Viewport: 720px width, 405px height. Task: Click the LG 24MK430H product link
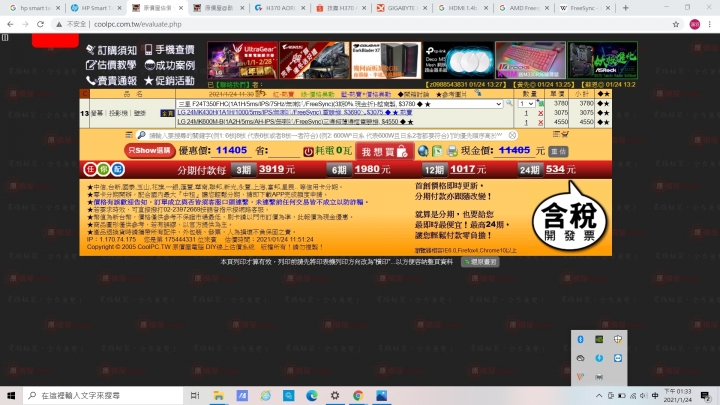point(295,112)
